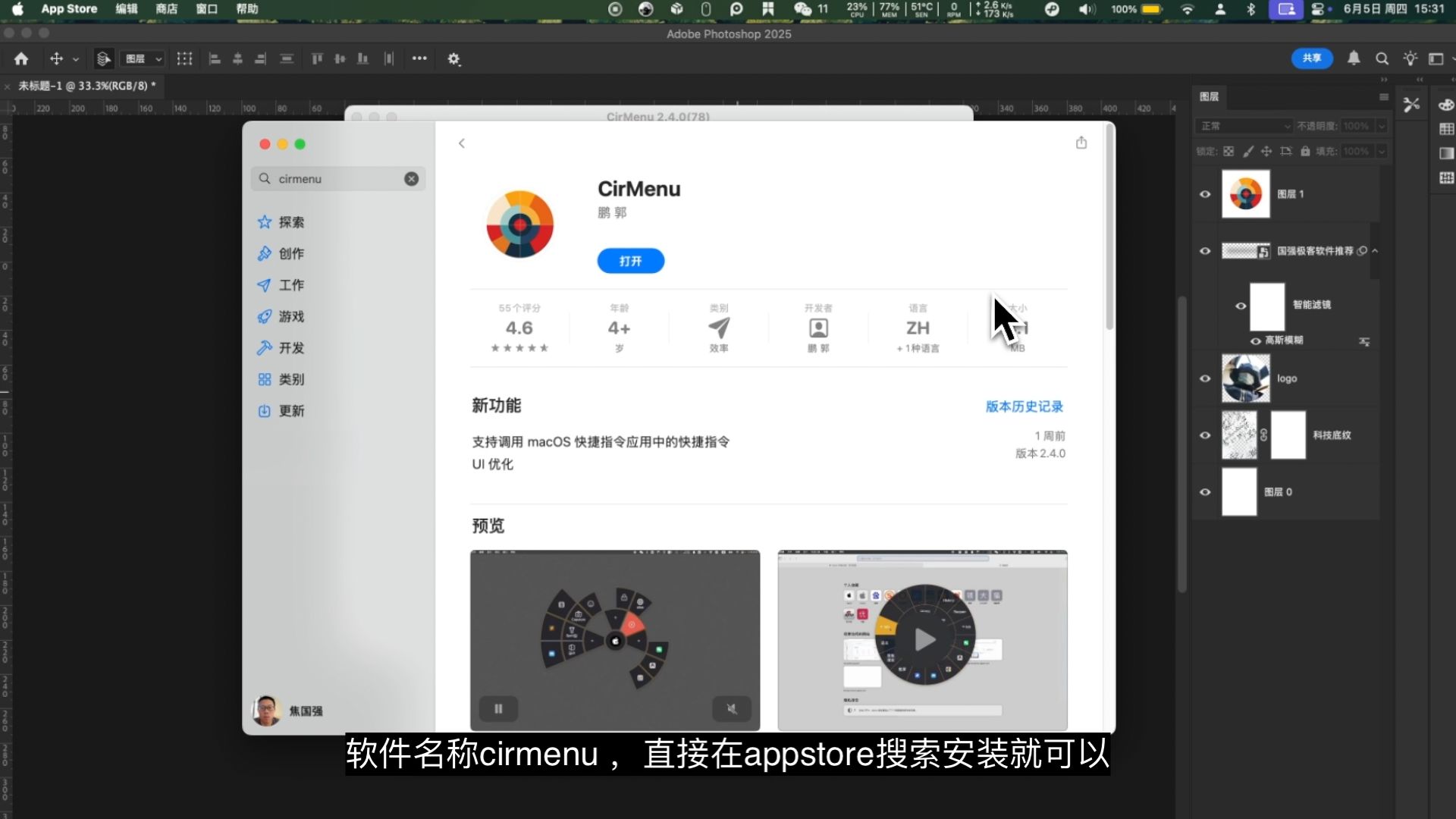Distribute horizontally icon in options bar
Viewport: 1456px width, 819px height.
[x=389, y=58]
